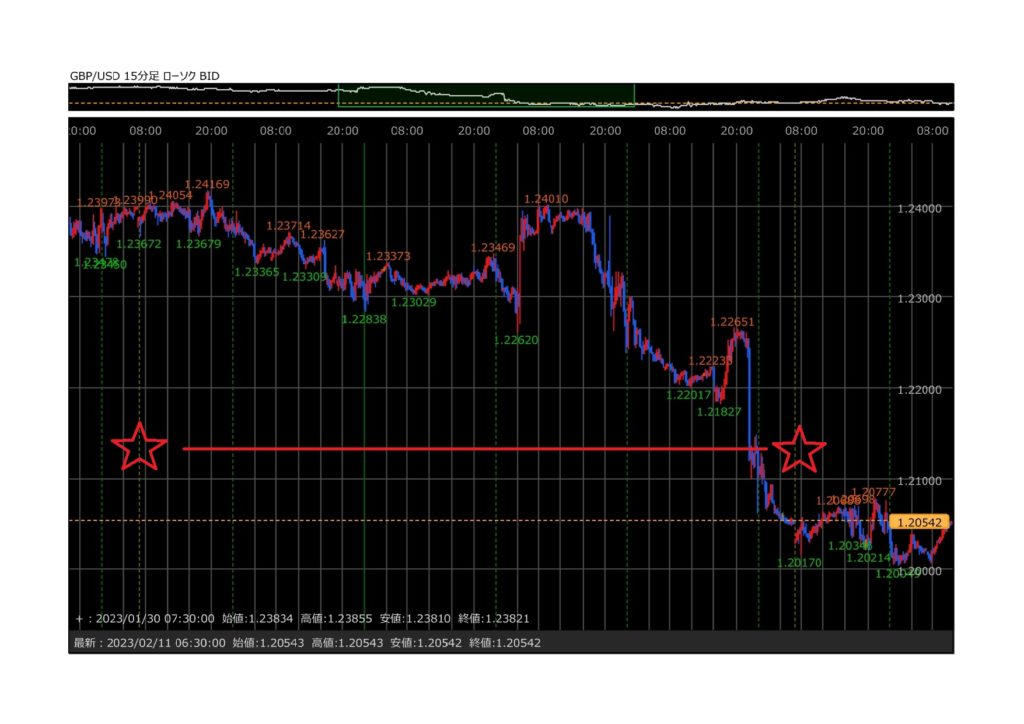Click the 1.24169 high price label
The height and width of the screenshot is (724, 1024).
click(207, 184)
